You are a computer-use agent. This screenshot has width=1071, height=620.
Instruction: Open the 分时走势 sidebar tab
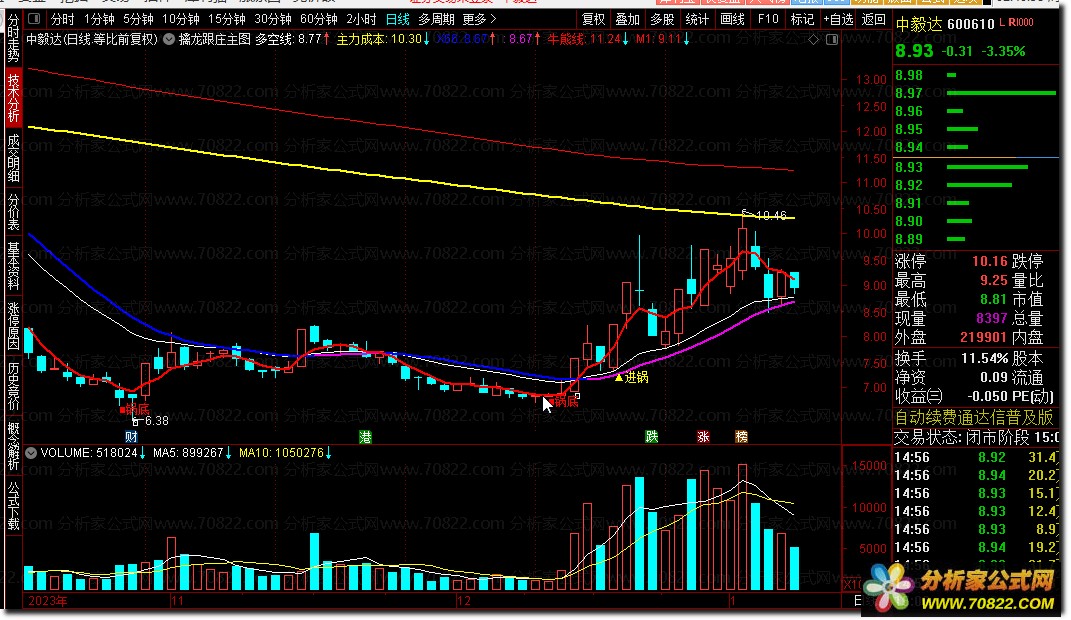point(14,39)
